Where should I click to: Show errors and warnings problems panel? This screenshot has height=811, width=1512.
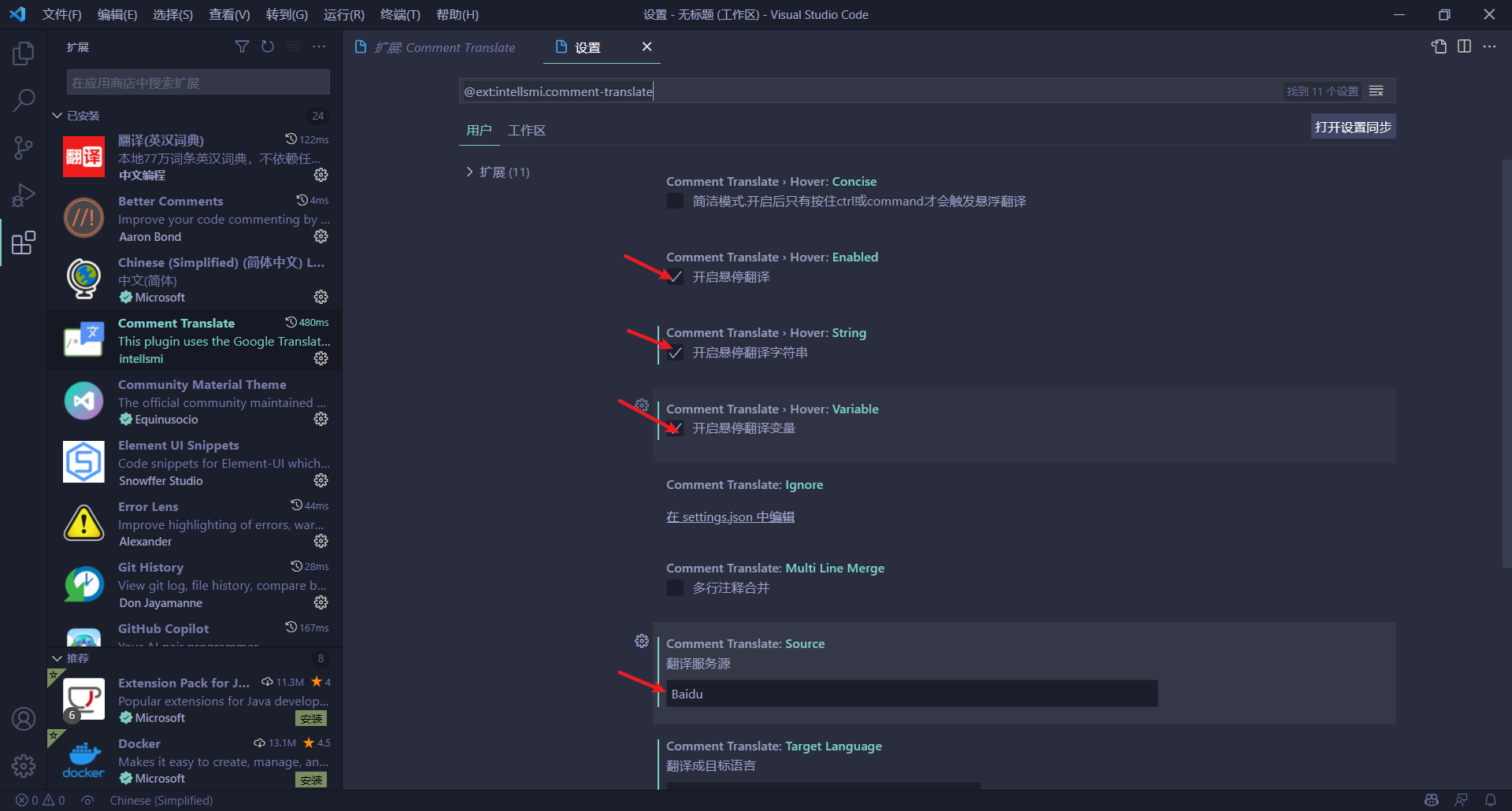point(40,800)
